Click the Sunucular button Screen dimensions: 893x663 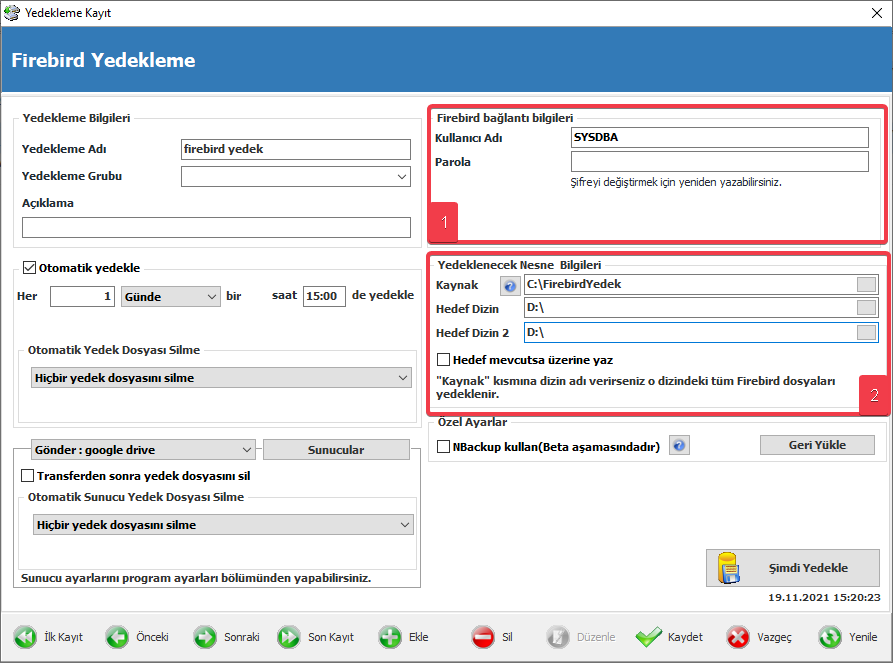(x=336, y=450)
